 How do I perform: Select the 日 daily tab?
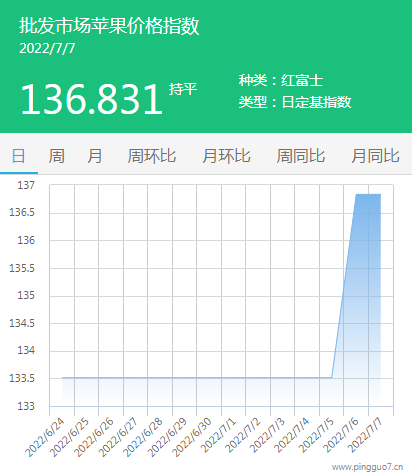tap(18, 156)
